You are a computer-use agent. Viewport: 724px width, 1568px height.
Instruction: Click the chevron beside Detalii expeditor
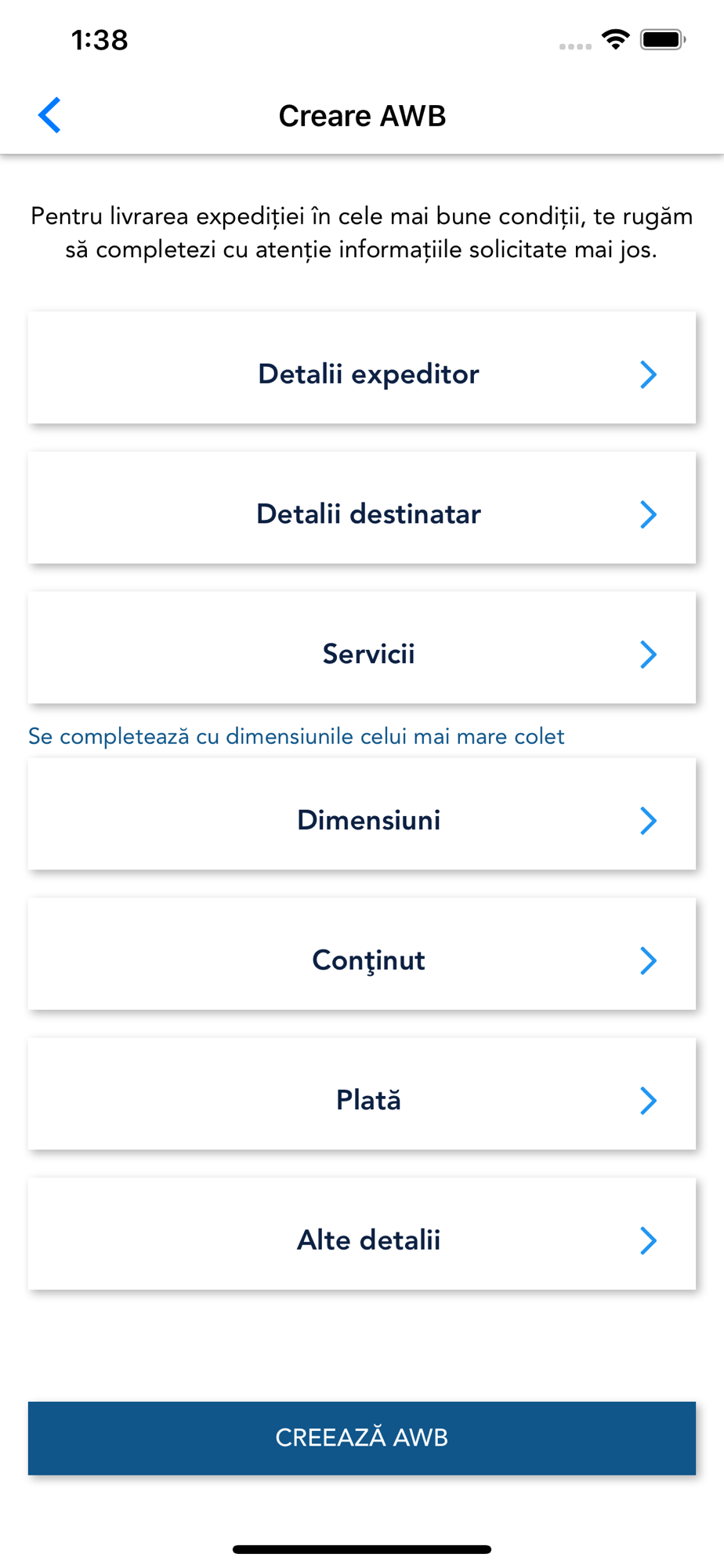(x=648, y=375)
